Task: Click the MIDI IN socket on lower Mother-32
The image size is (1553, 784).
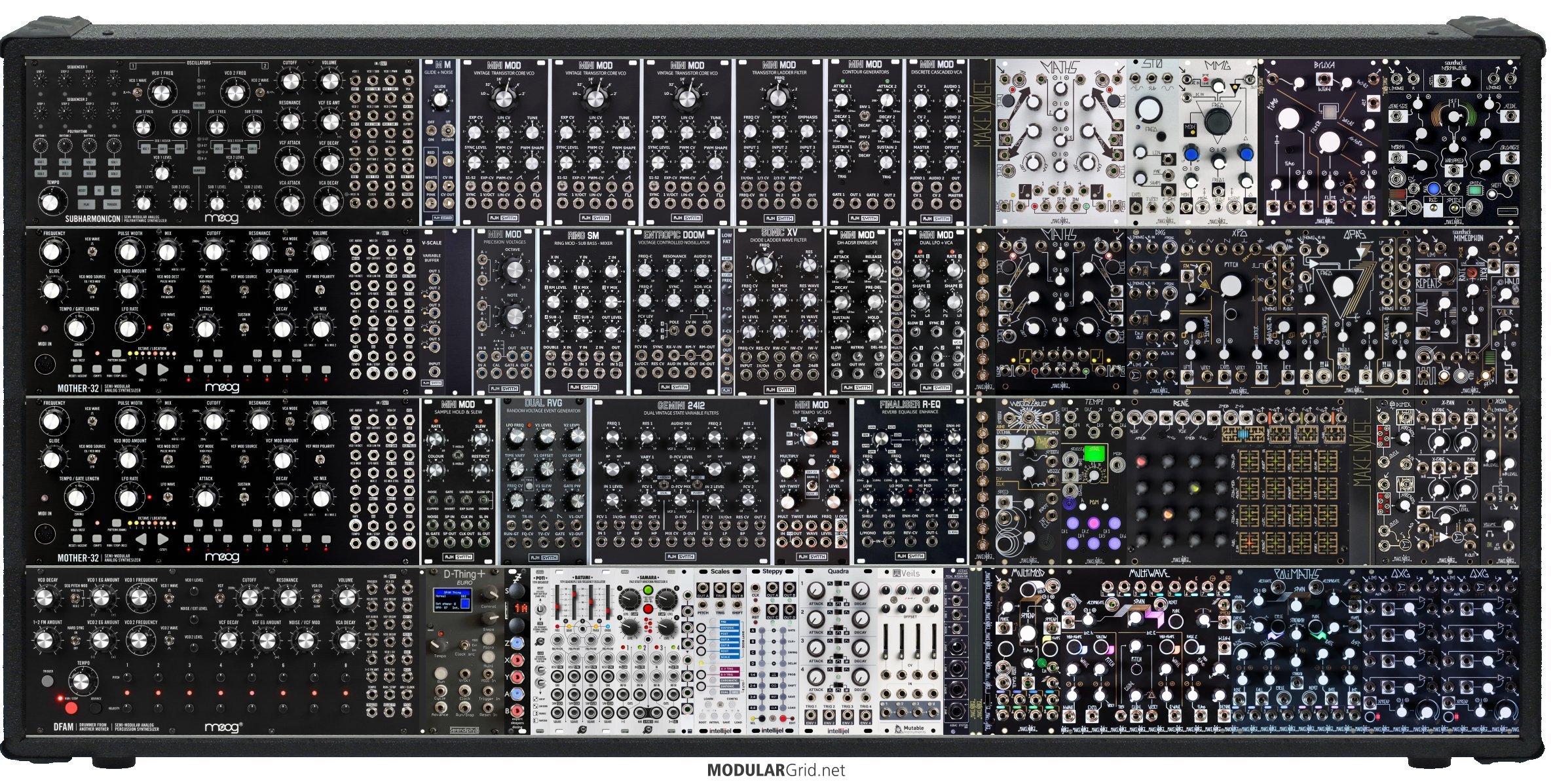Action: click(45, 532)
